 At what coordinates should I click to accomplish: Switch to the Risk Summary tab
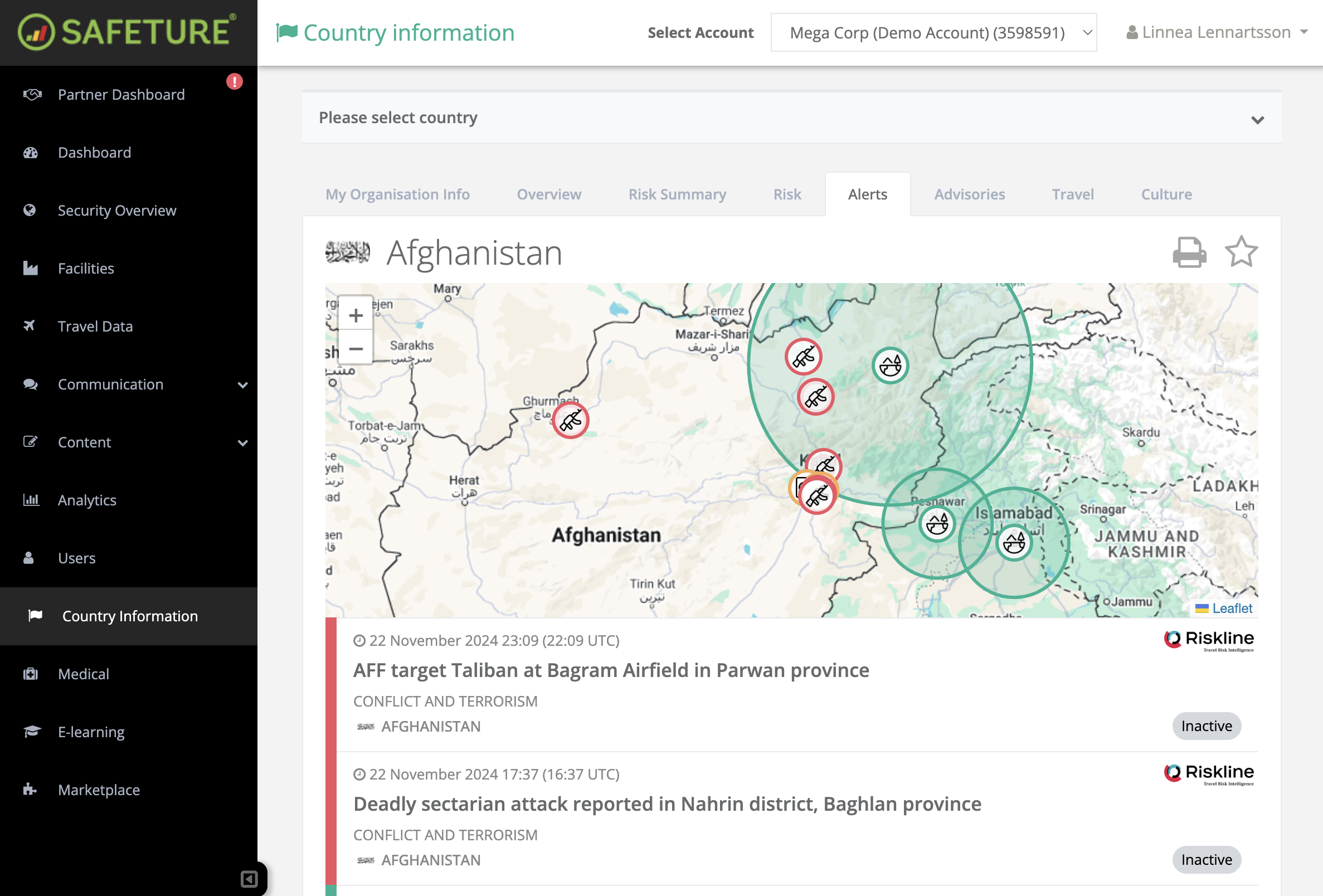(x=677, y=194)
